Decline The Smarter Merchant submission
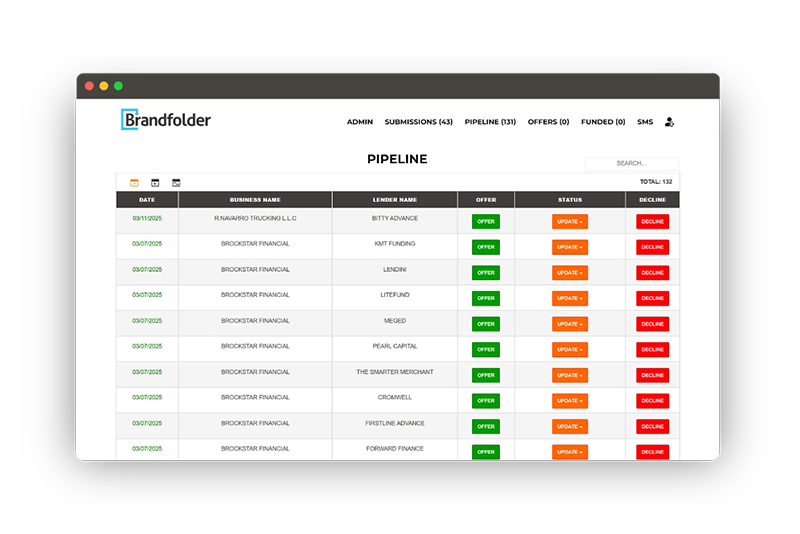 coord(653,375)
